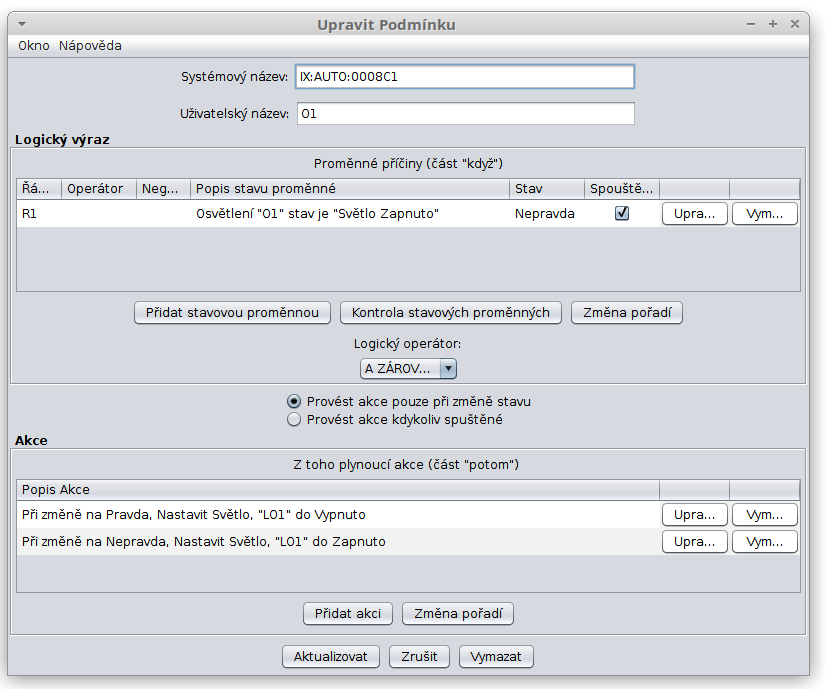Toggle the trigger checkbox in row R1

[x=622, y=213]
